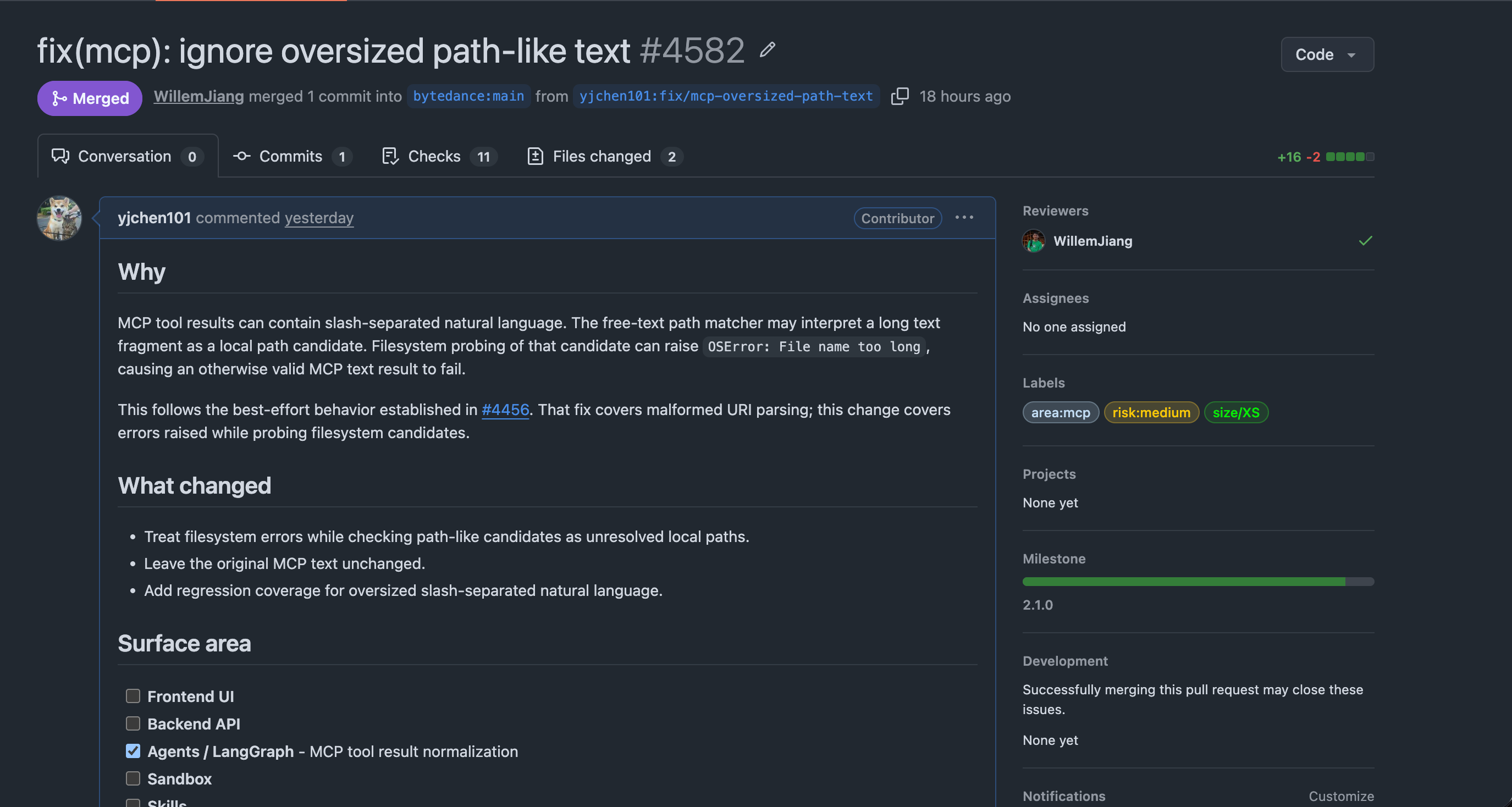
Task: Click the pencil edit title icon
Action: coord(768,50)
